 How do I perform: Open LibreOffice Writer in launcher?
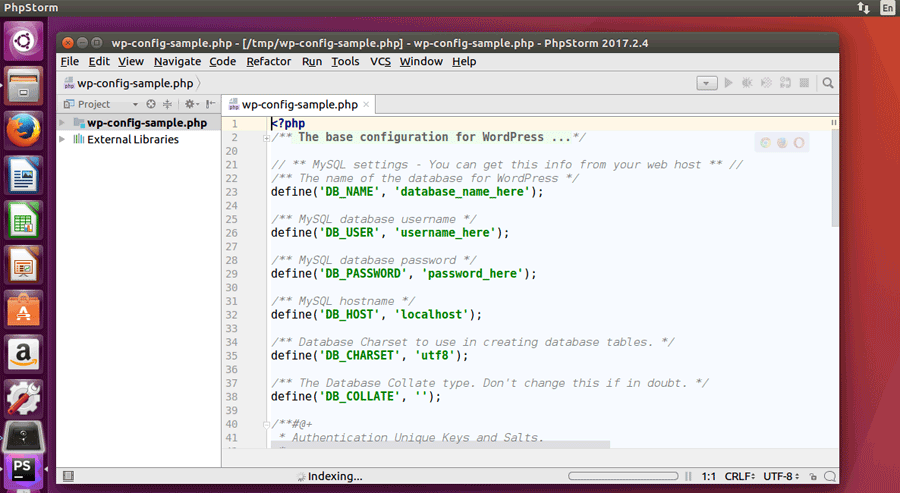[x=23, y=174]
